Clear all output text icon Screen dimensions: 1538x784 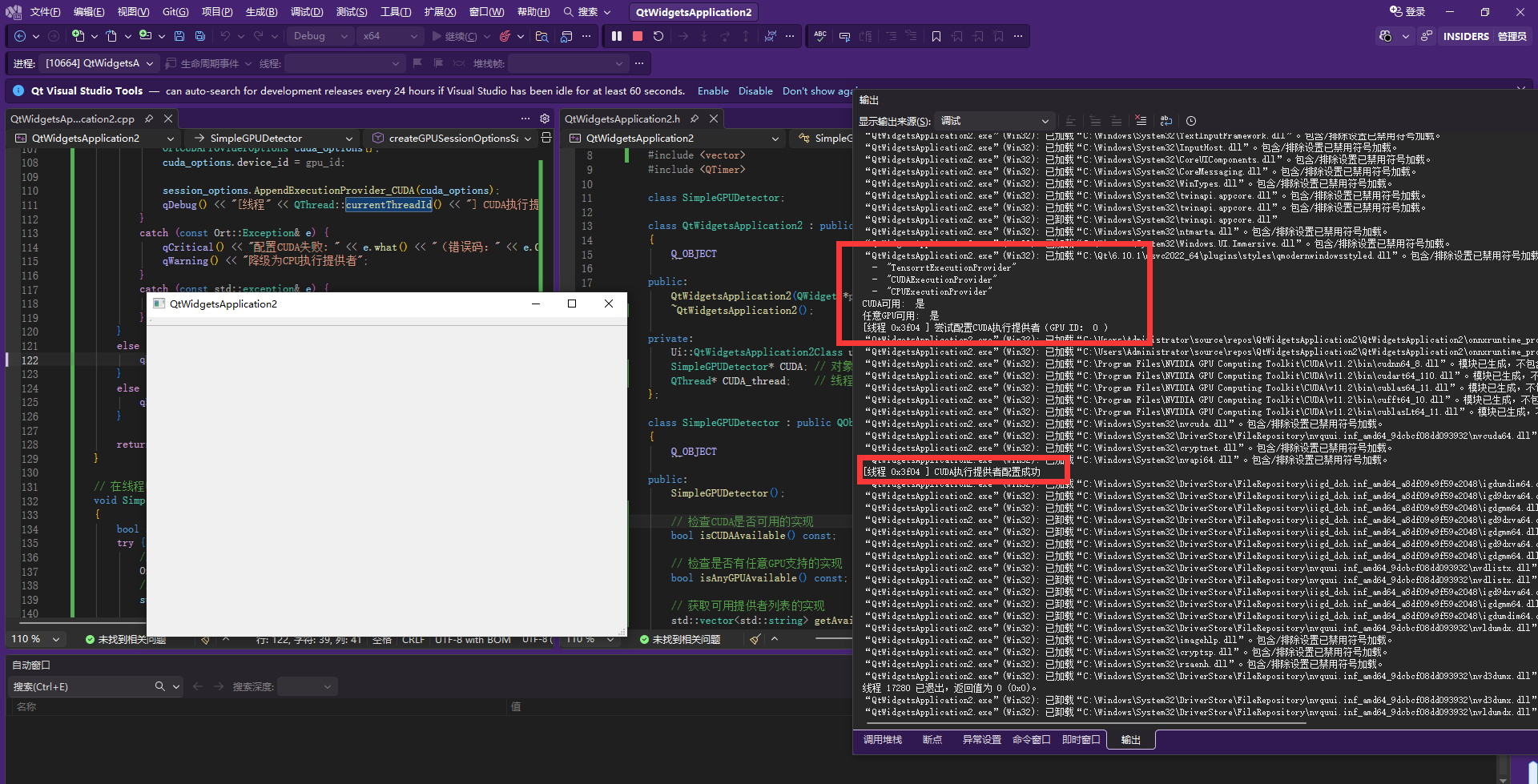1141,121
